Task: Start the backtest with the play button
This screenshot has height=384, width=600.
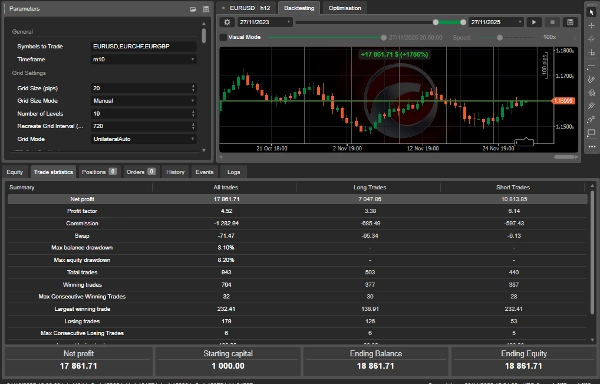Action: click(534, 22)
